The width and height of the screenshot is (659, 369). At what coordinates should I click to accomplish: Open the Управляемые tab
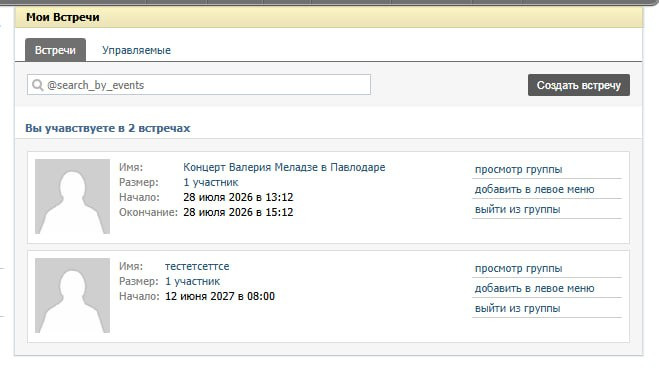pos(136,50)
